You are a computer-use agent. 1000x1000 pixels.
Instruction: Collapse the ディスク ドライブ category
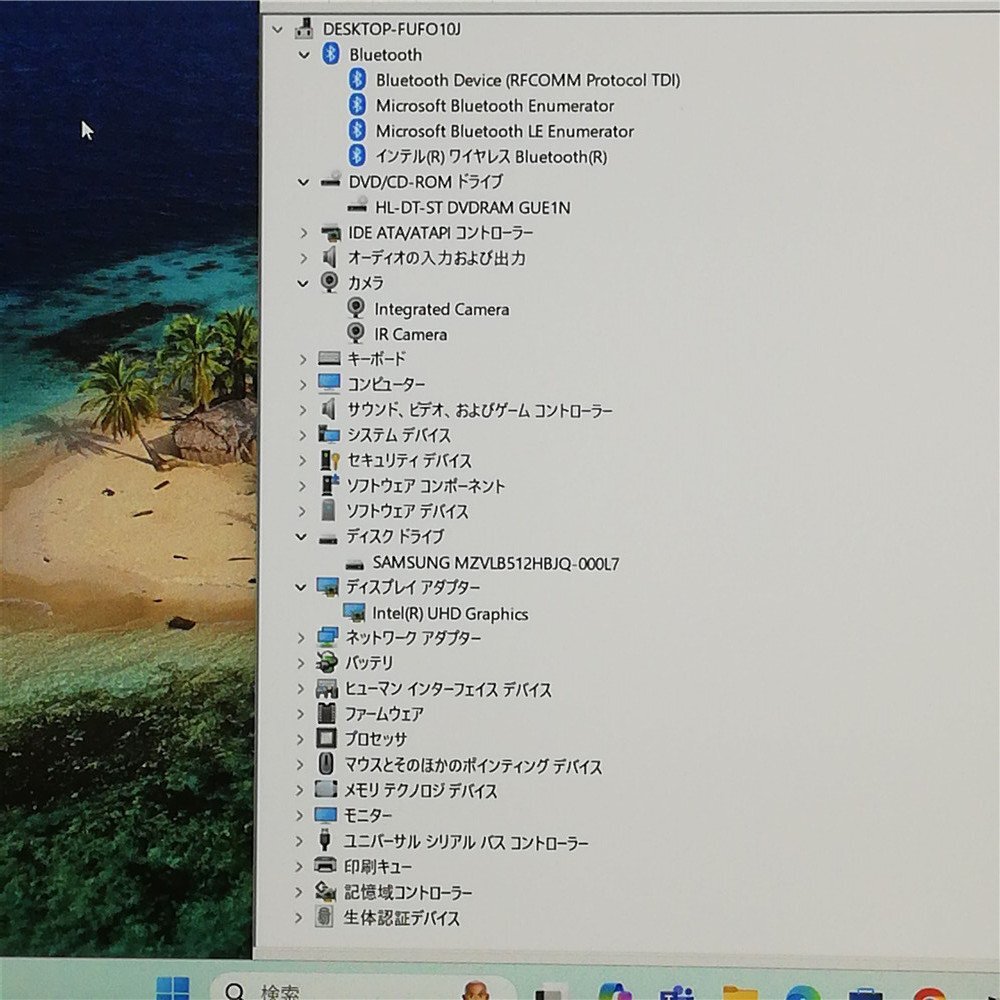coord(301,537)
